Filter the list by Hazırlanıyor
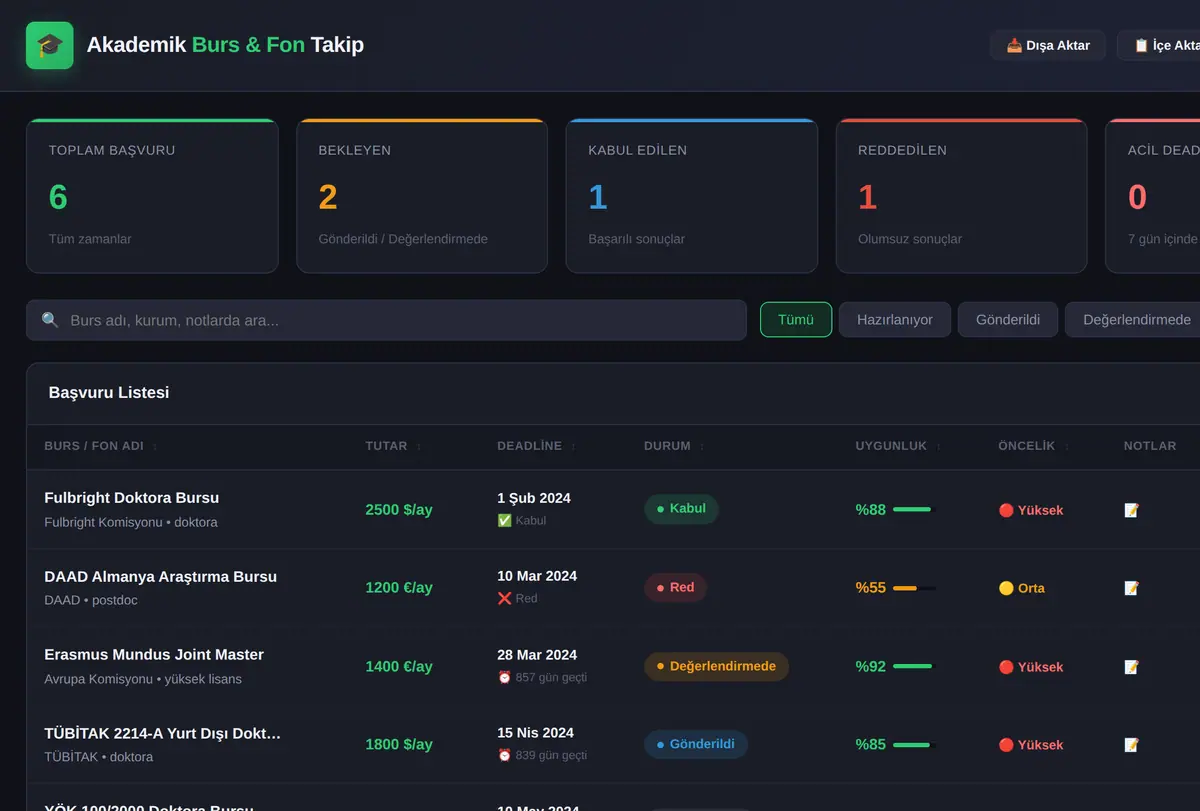The width and height of the screenshot is (1200, 811). tap(895, 320)
